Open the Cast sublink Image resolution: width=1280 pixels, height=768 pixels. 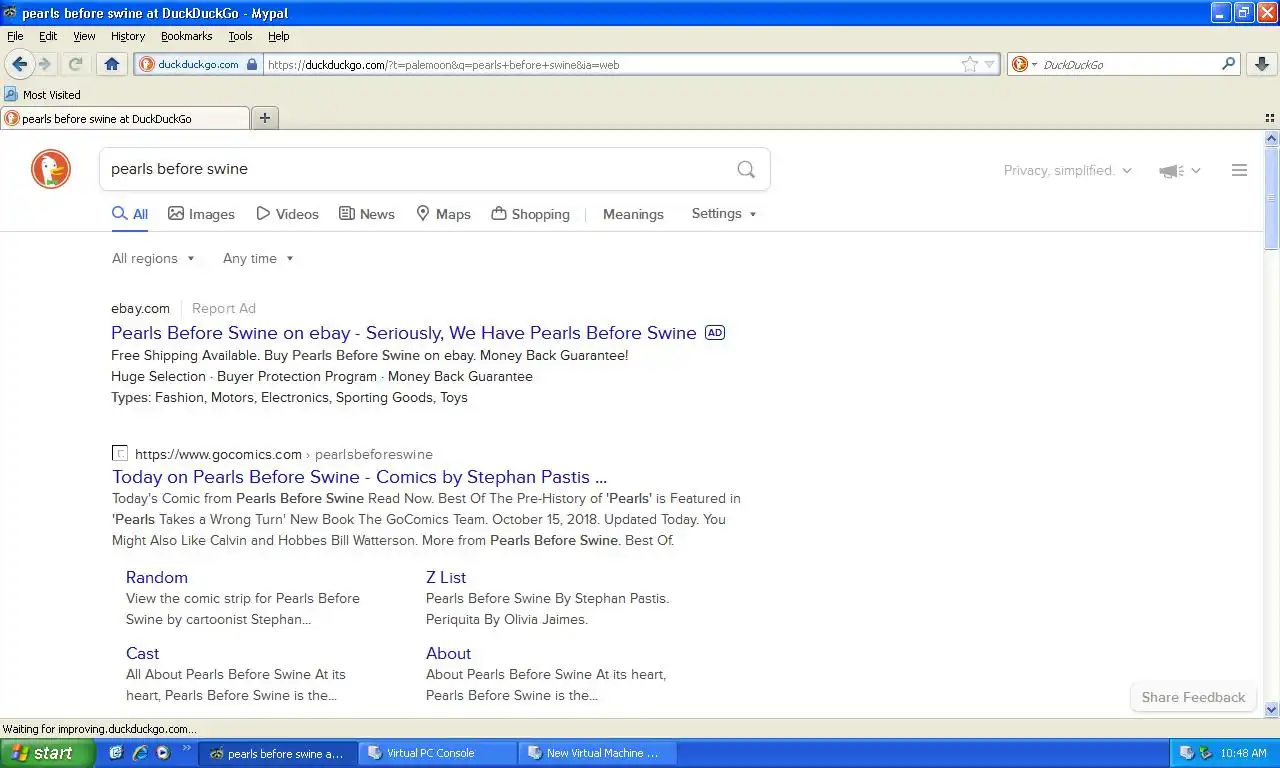click(143, 653)
